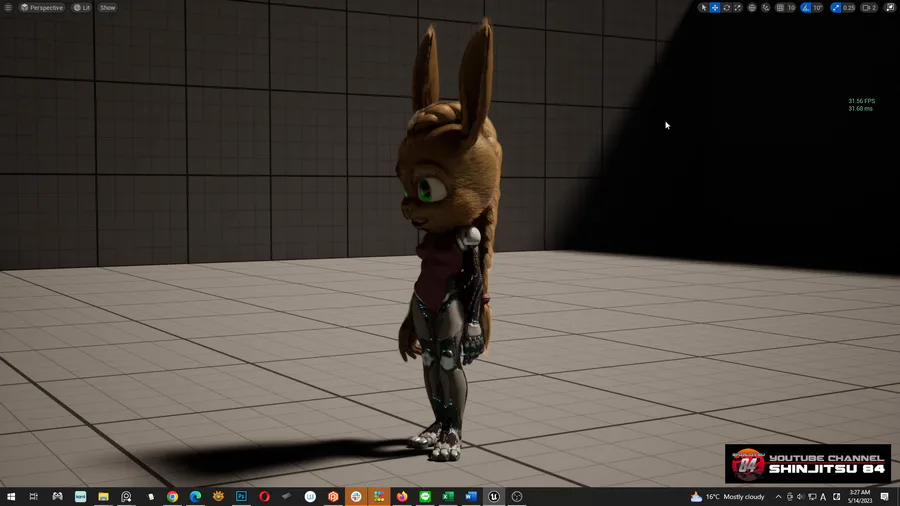The height and width of the screenshot is (506, 900).
Task: Toggle scale snapping
Action: click(x=836, y=7)
